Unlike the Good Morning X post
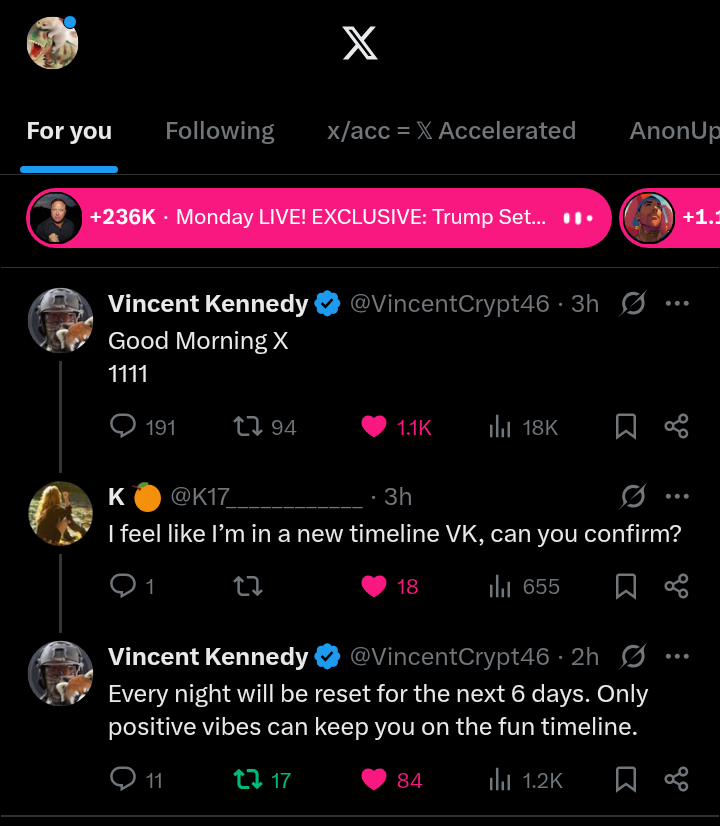Screen dimensions: 720x826 pos(374,427)
